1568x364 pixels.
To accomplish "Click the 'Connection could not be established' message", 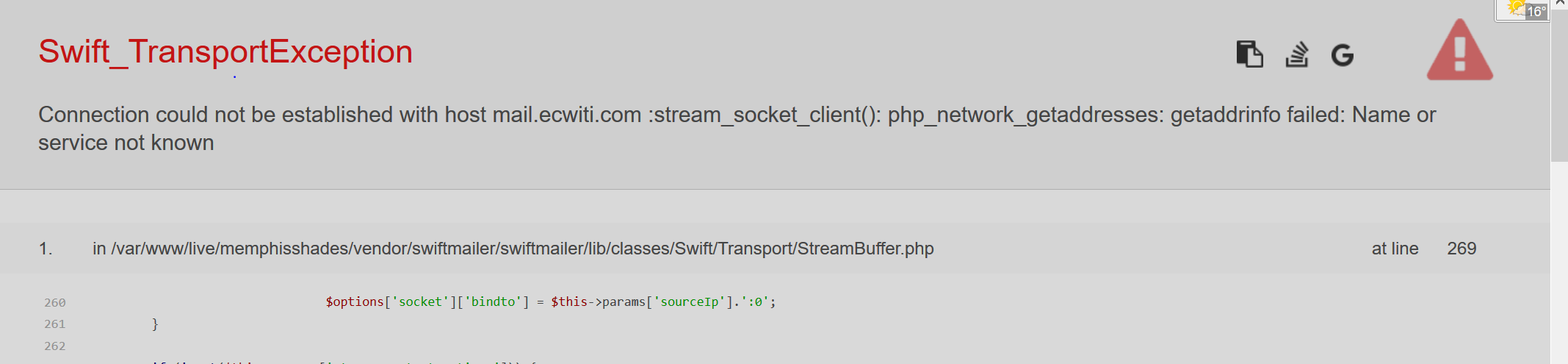I will [737, 115].
